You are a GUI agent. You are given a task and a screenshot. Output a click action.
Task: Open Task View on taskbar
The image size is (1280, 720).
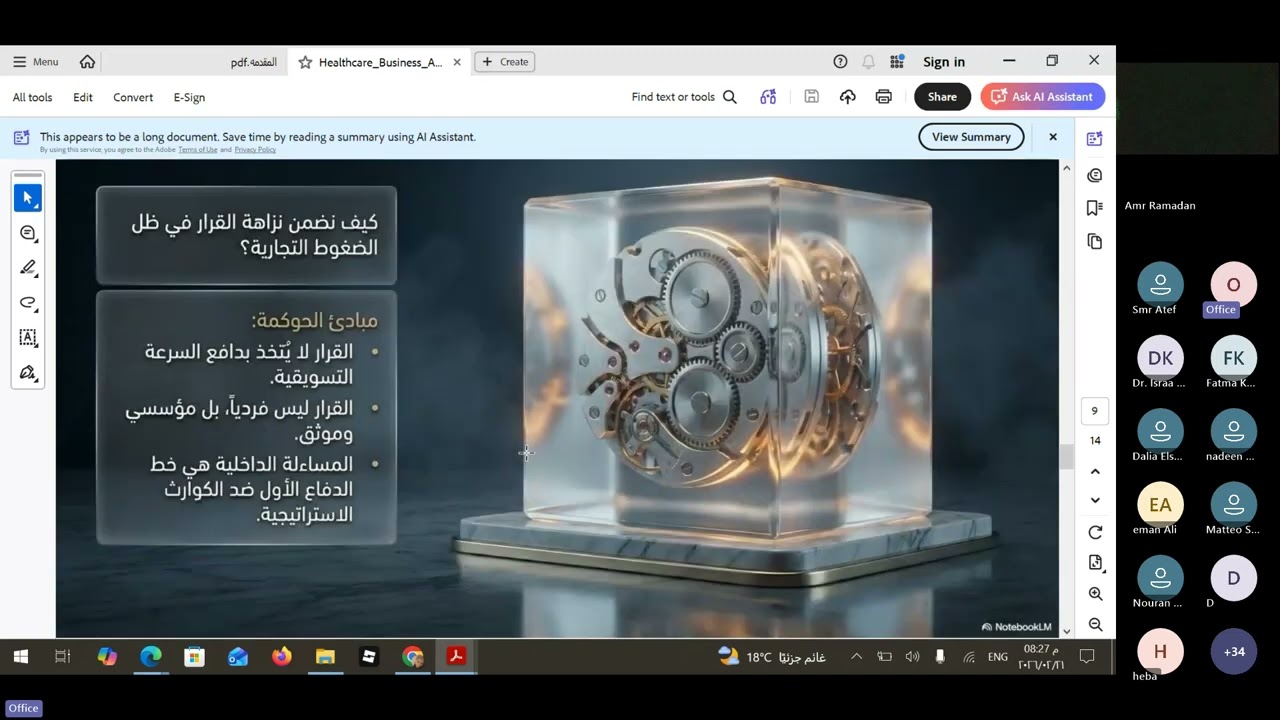[x=62, y=657]
